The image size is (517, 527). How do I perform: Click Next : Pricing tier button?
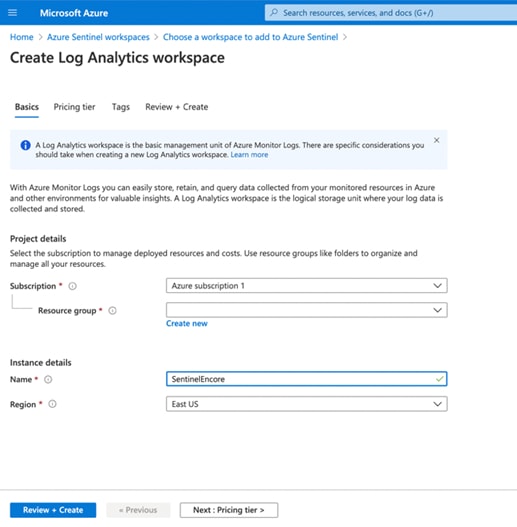pyautogui.click(x=229, y=510)
